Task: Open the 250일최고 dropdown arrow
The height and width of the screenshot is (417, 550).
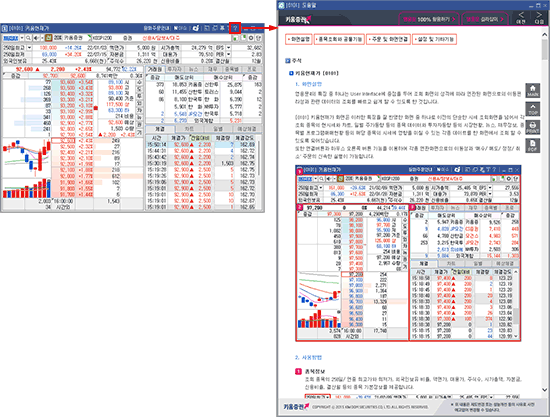Action: (x=29, y=47)
